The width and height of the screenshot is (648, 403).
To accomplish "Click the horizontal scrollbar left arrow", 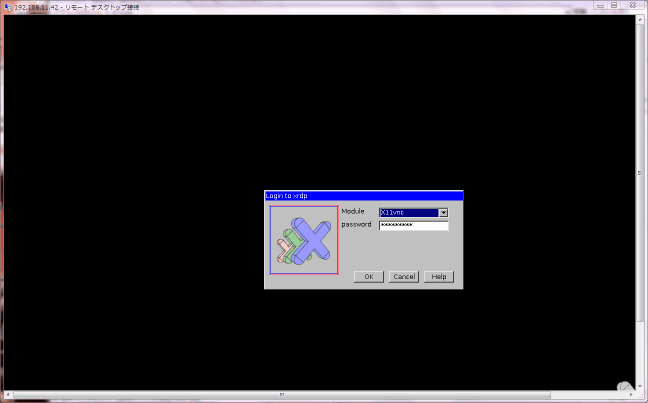I will [x=7, y=394].
